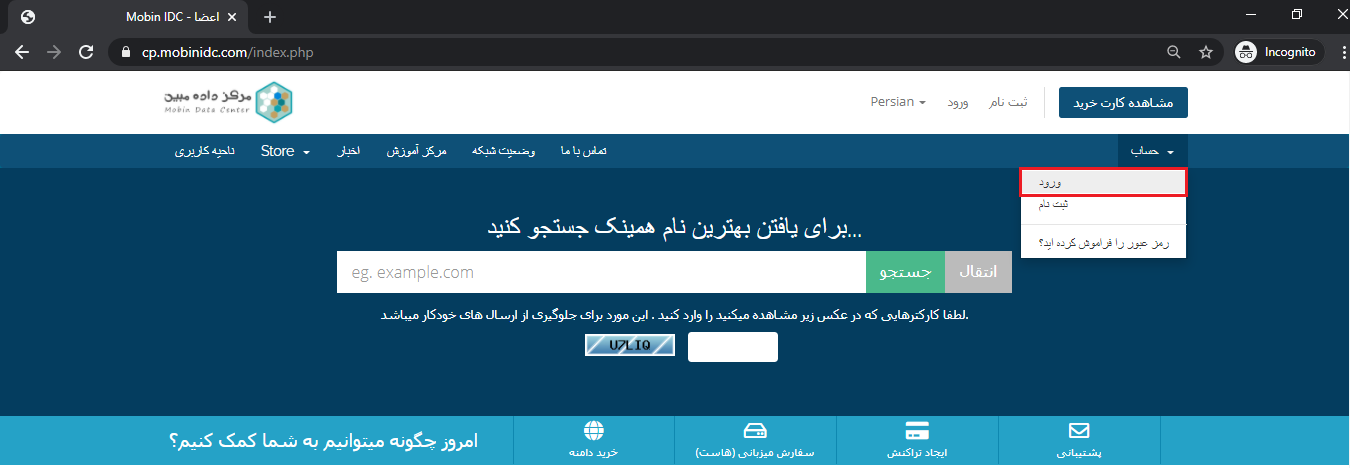Viewport: 1350px width, 468px height.
Task: Click the grey انتقال transfer button
Action: 978,272
